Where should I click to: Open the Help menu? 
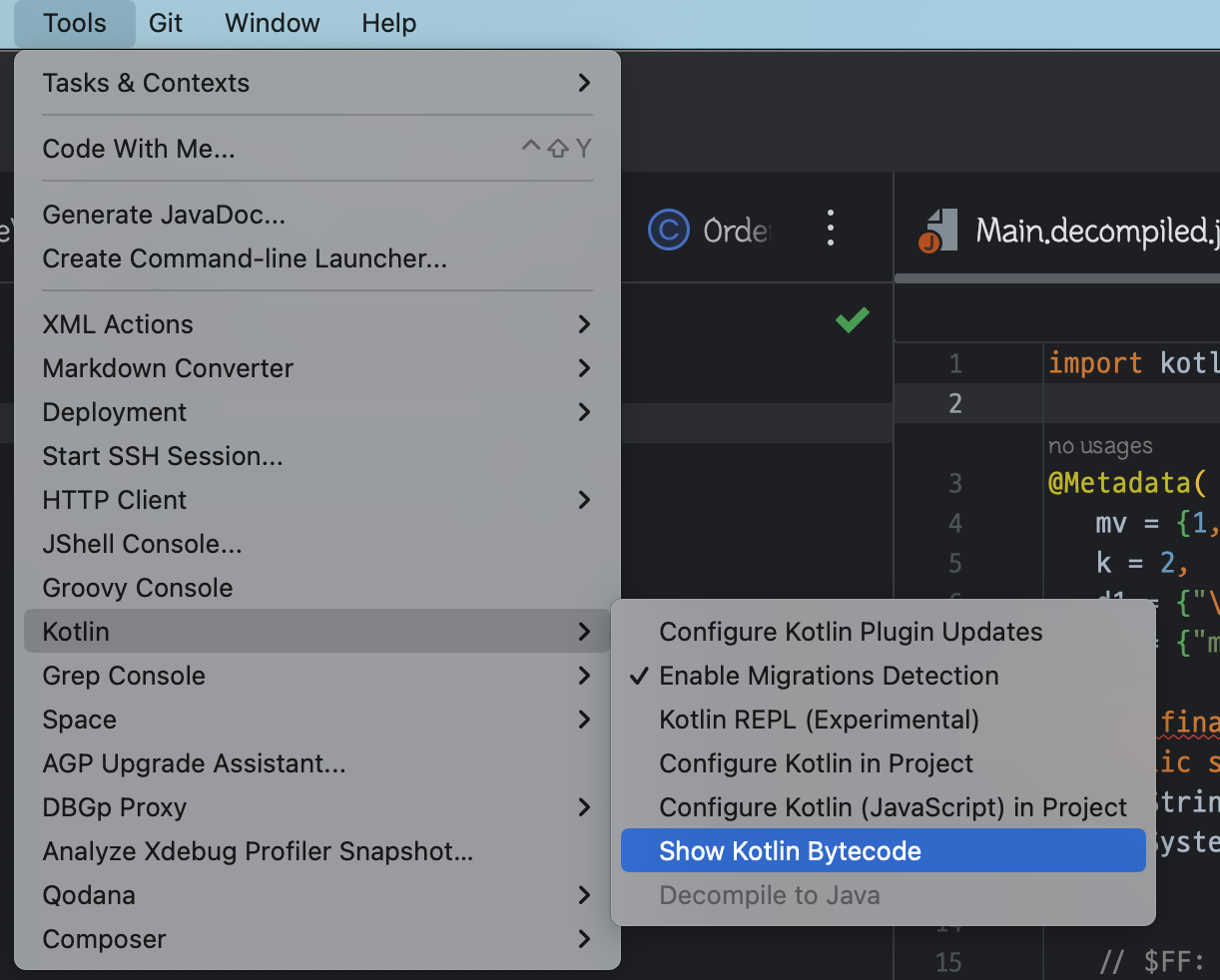click(389, 23)
